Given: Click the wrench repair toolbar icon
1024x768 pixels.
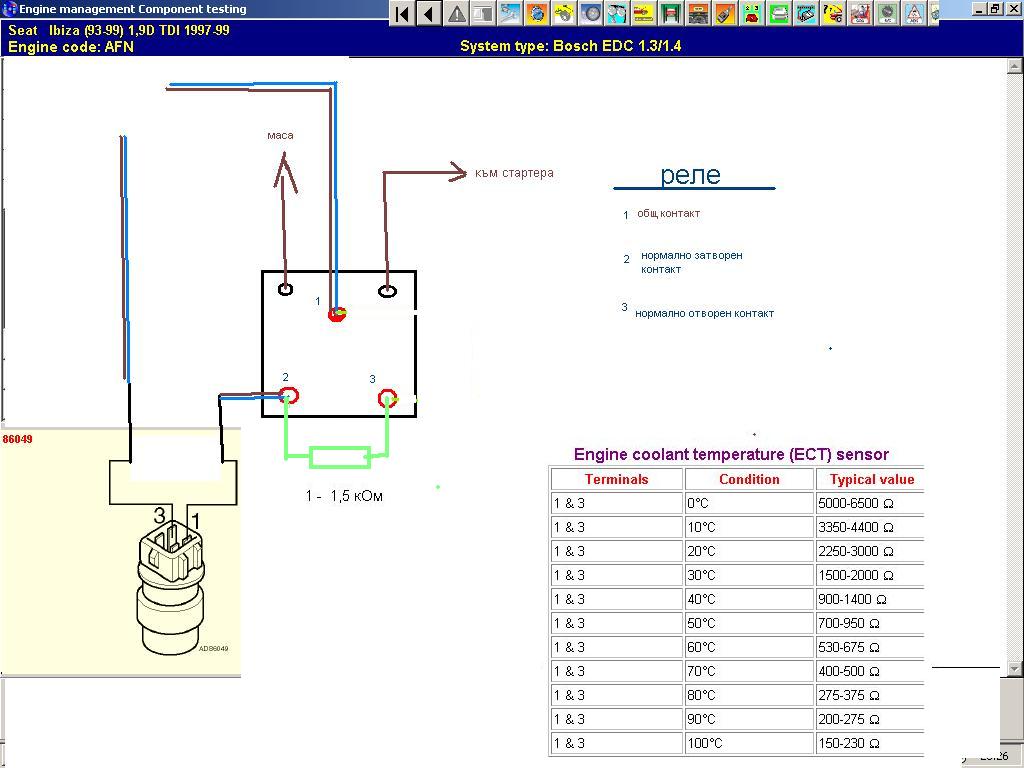Looking at the screenshot, I should point(510,14).
